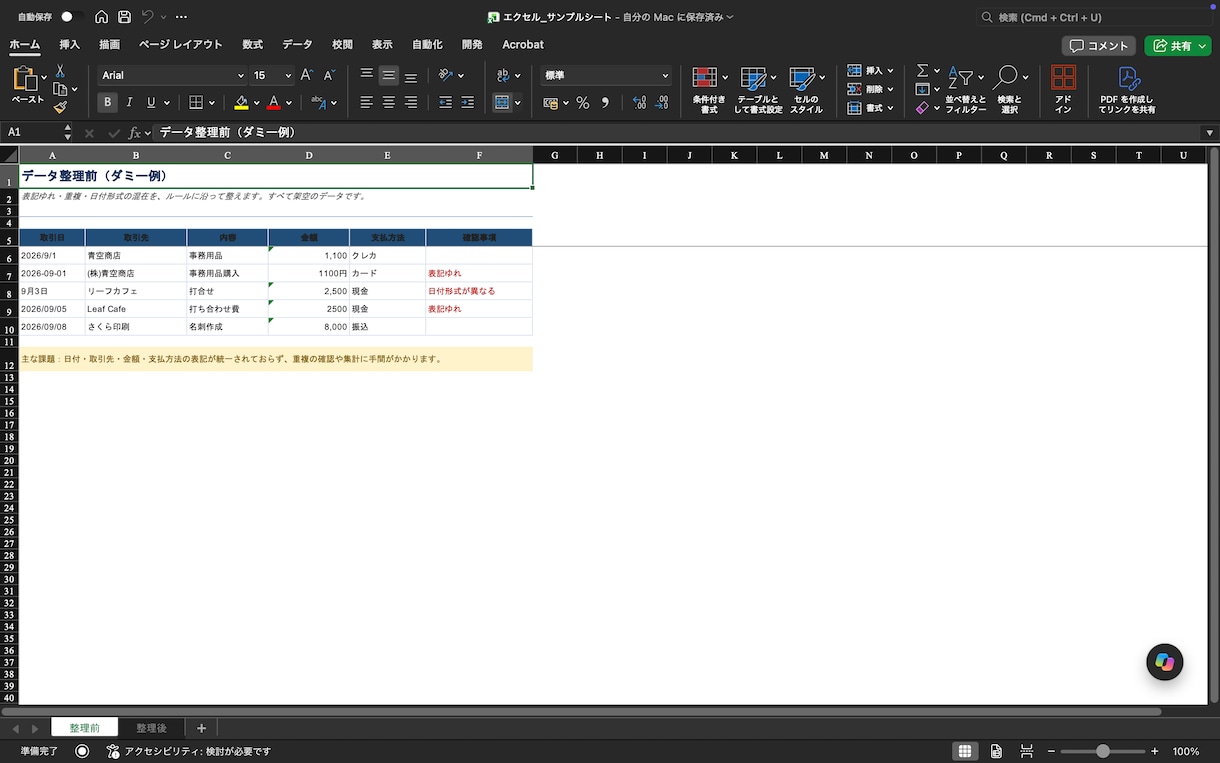Switch to the 整理後 sheet tab
The width and height of the screenshot is (1220, 763).
coord(152,728)
